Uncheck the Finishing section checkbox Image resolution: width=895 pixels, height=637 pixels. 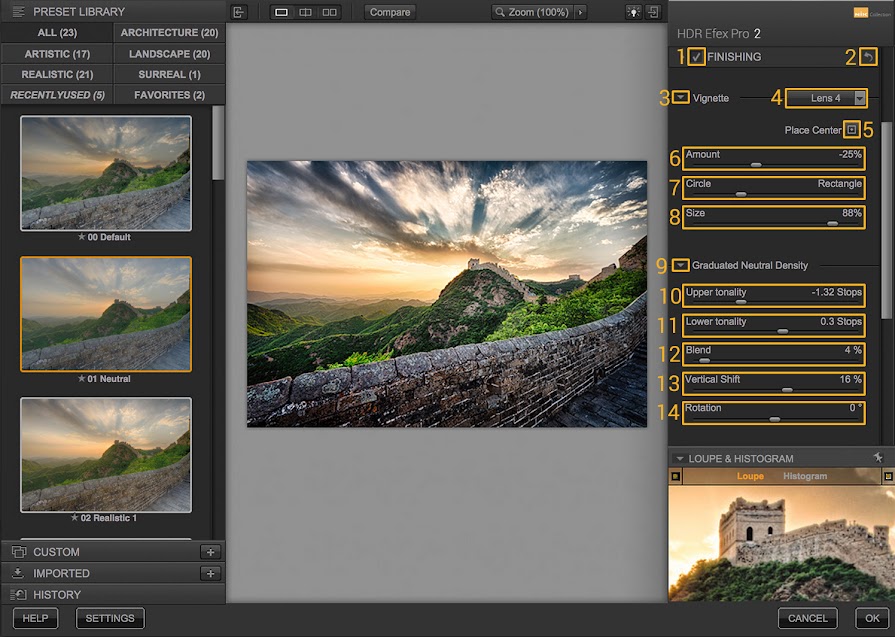tap(697, 57)
